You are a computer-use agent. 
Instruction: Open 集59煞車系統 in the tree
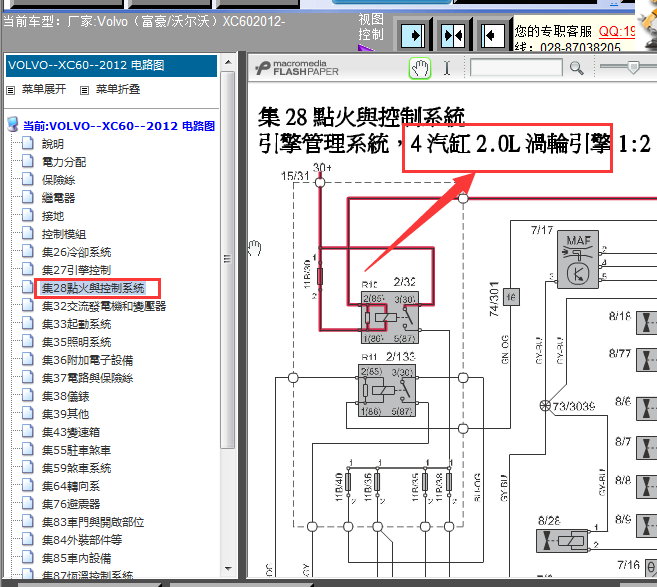click(76, 468)
